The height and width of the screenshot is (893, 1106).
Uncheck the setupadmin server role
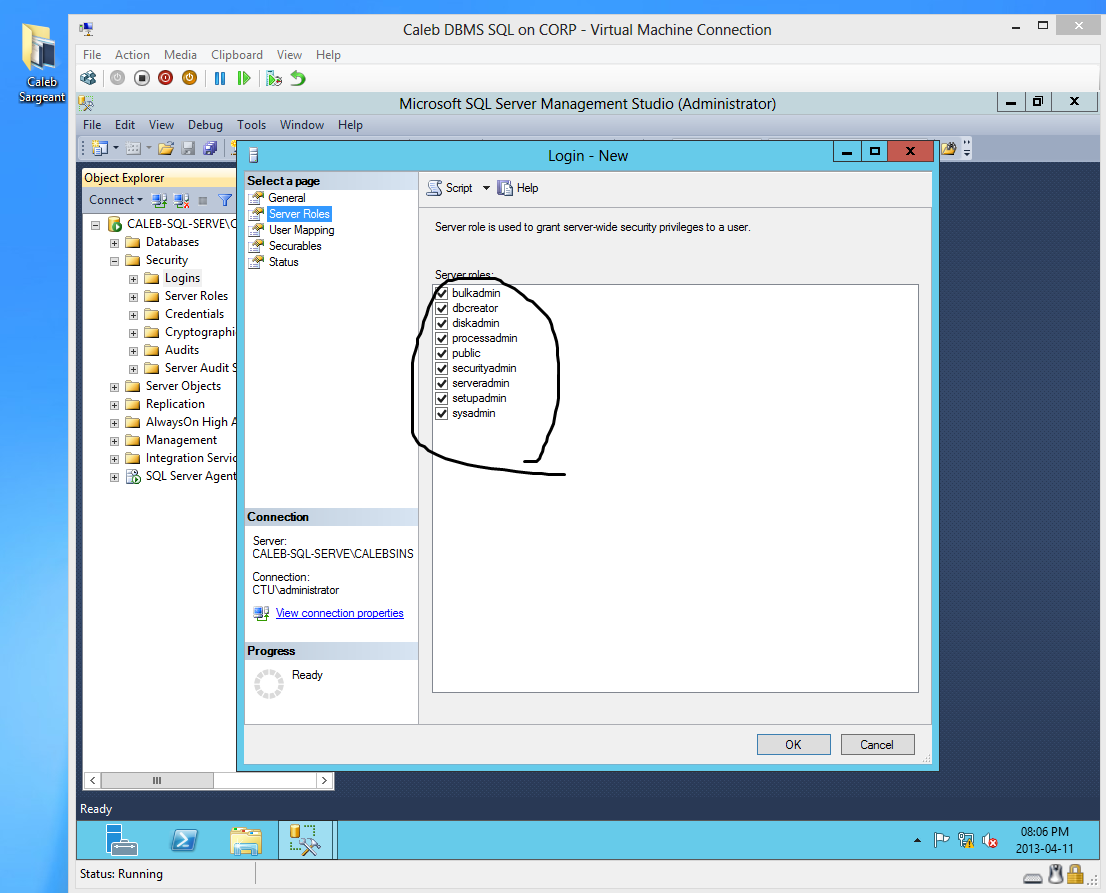coord(442,399)
